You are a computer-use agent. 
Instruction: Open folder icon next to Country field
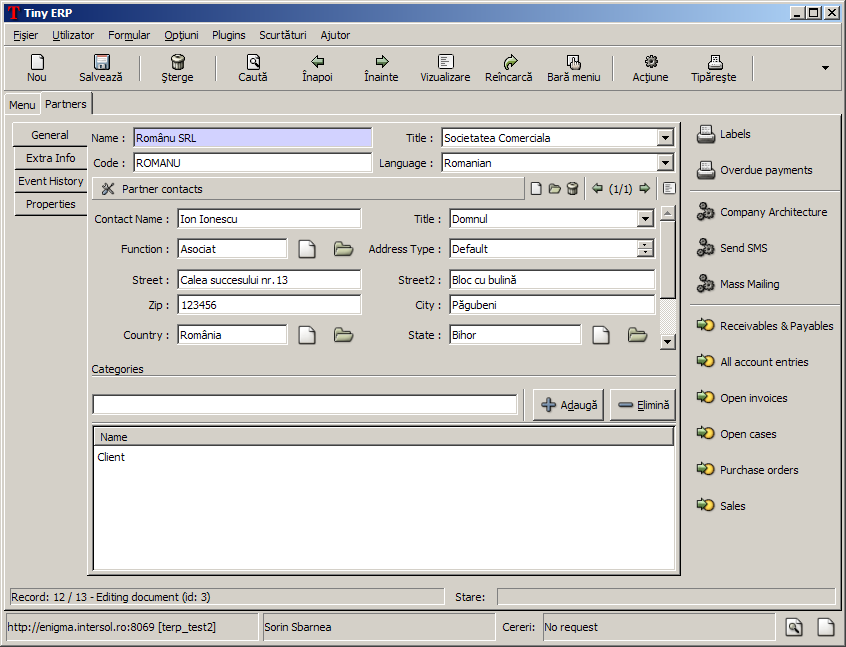(x=344, y=335)
